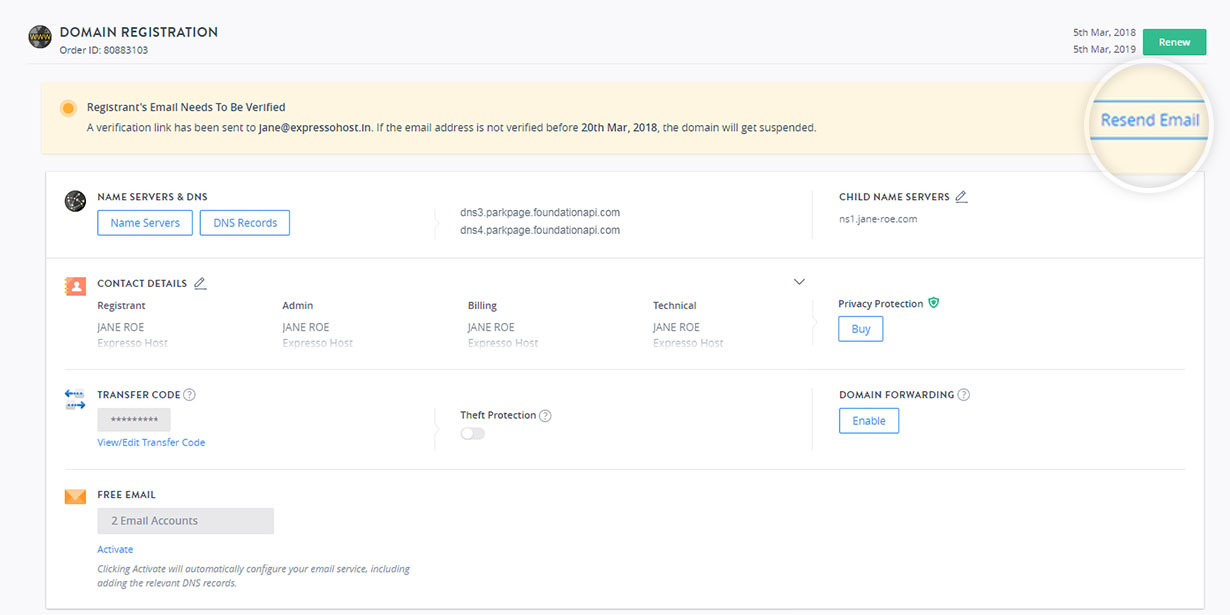Click the Contact Details card icon

pos(75,286)
